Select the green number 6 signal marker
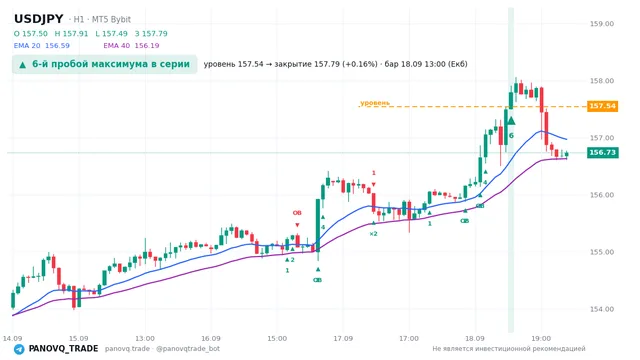This screenshot has width=640, height=360. [x=511, y=136]
